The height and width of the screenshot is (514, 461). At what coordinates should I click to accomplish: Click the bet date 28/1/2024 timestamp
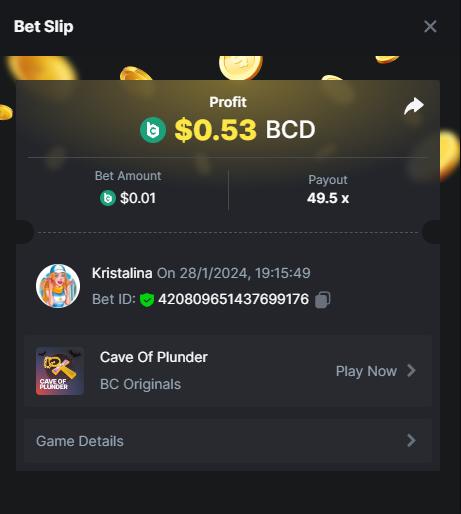(x=234, y=273)
